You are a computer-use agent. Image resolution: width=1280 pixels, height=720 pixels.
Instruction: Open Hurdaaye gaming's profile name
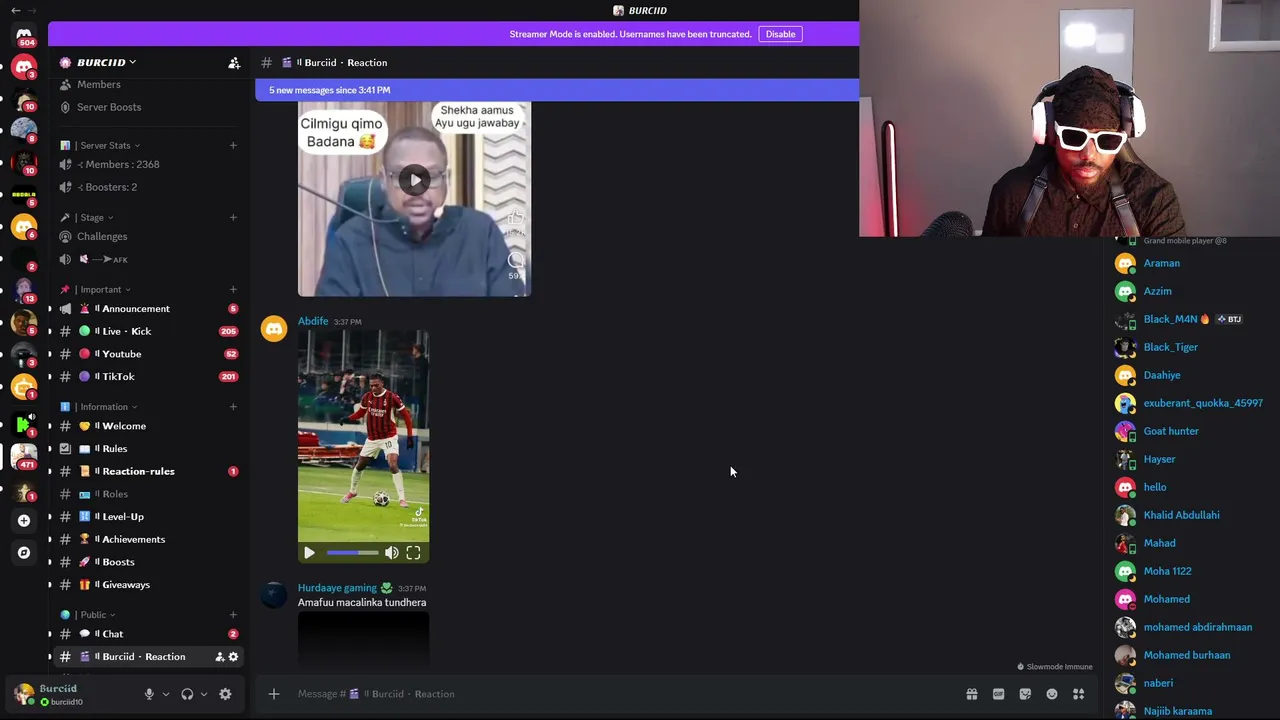337,588
